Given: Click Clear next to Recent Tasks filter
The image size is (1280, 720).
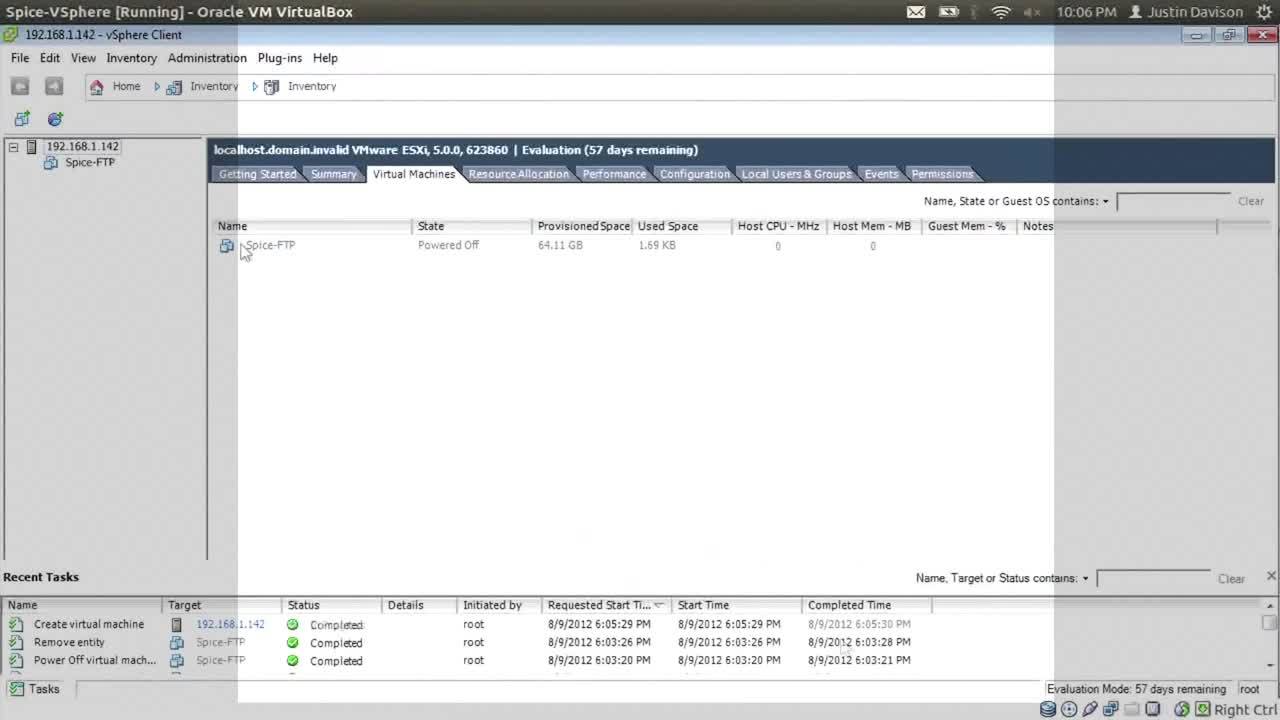Looking at the screenshot, I should click(x=1231, y=579).
